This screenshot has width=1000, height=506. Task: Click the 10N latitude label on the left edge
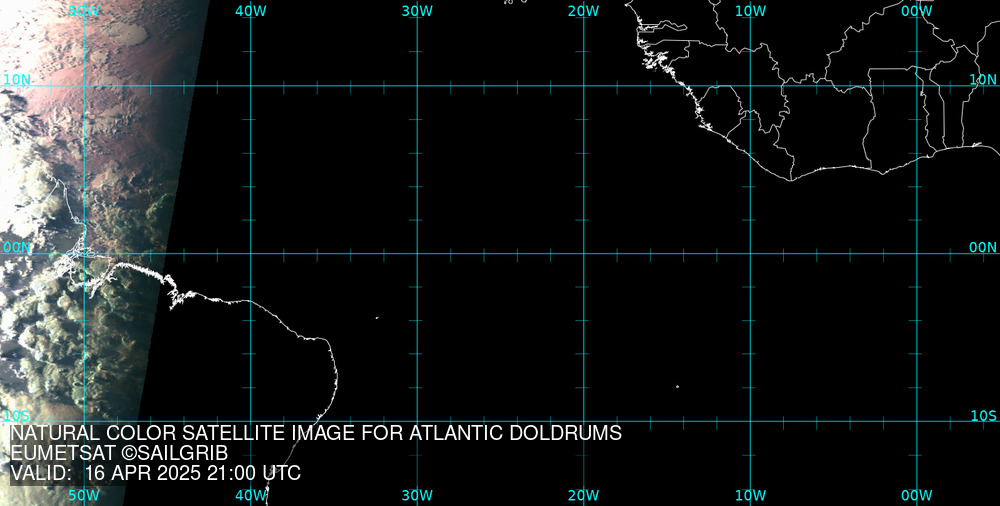[17, 79]
